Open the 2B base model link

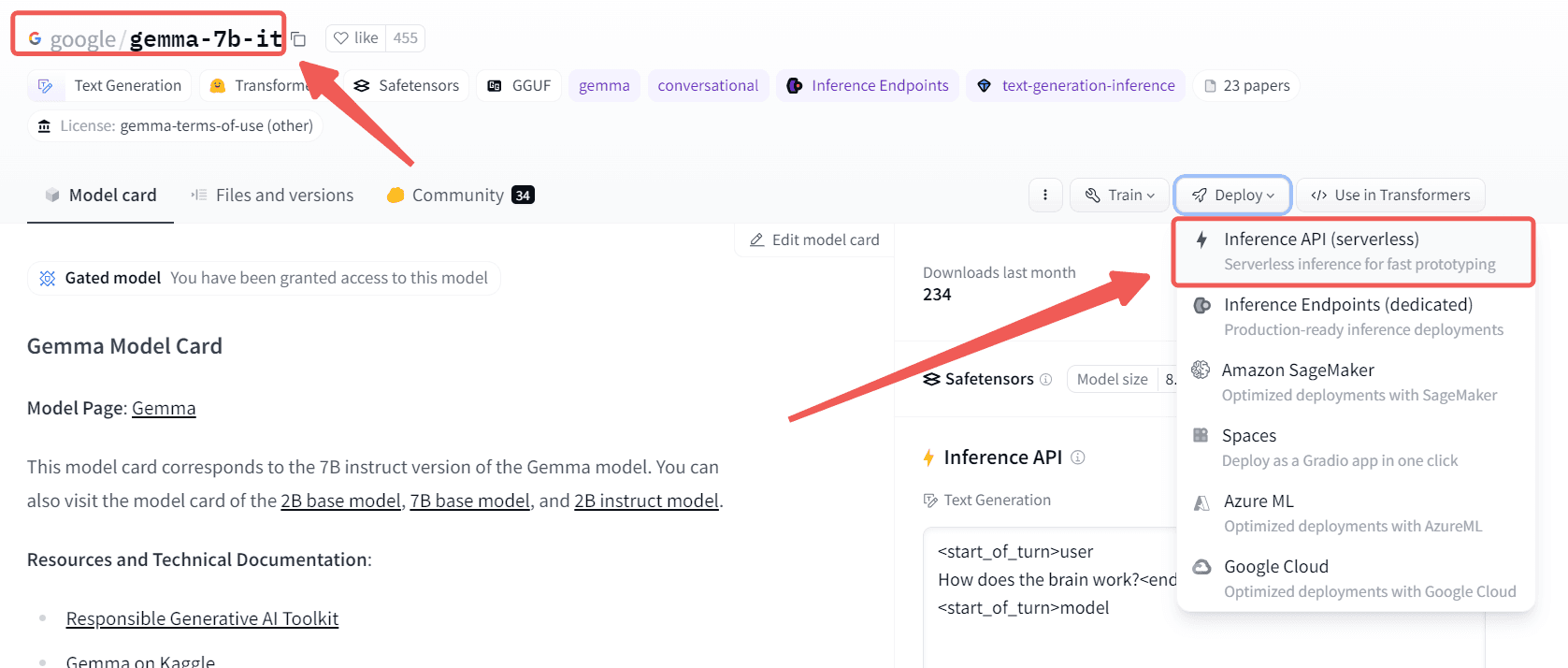[x=340, y=501]
